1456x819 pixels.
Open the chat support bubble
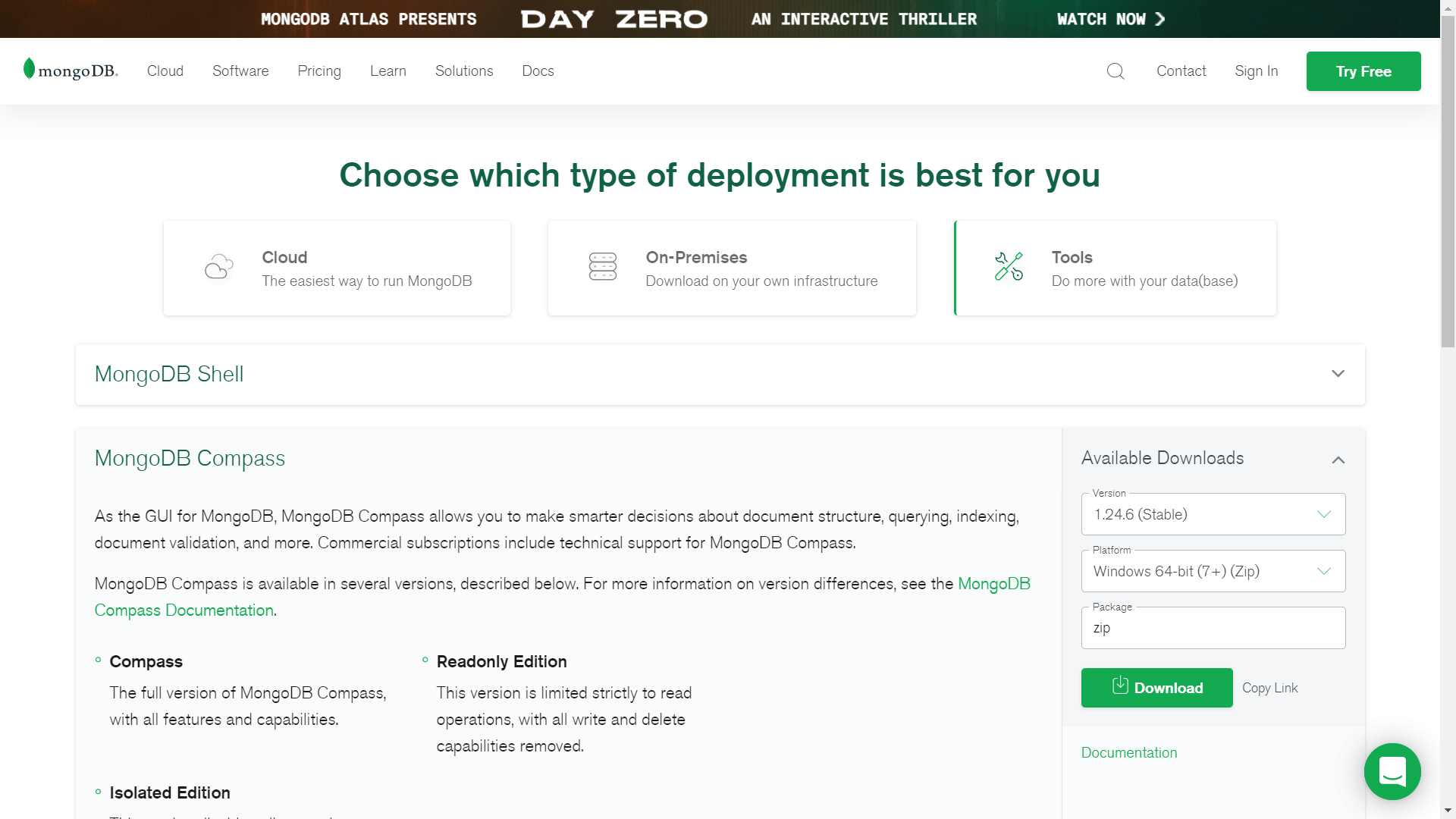click(x=1392, y=771)
